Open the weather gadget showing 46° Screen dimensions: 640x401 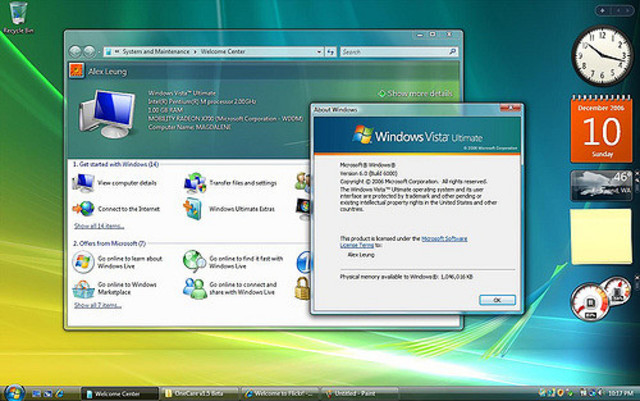coord(602,186)
